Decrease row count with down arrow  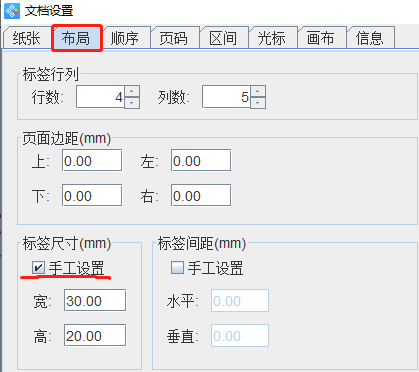tap(132, 103)
